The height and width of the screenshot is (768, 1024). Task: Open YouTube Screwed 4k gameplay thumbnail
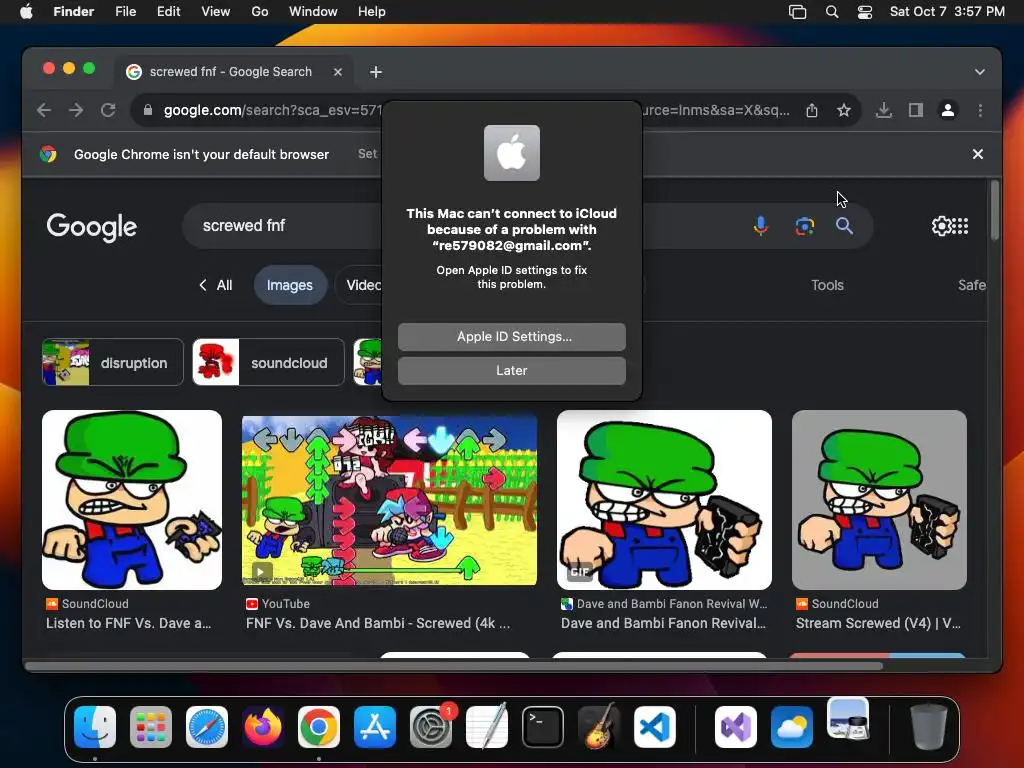pos(389,500)
